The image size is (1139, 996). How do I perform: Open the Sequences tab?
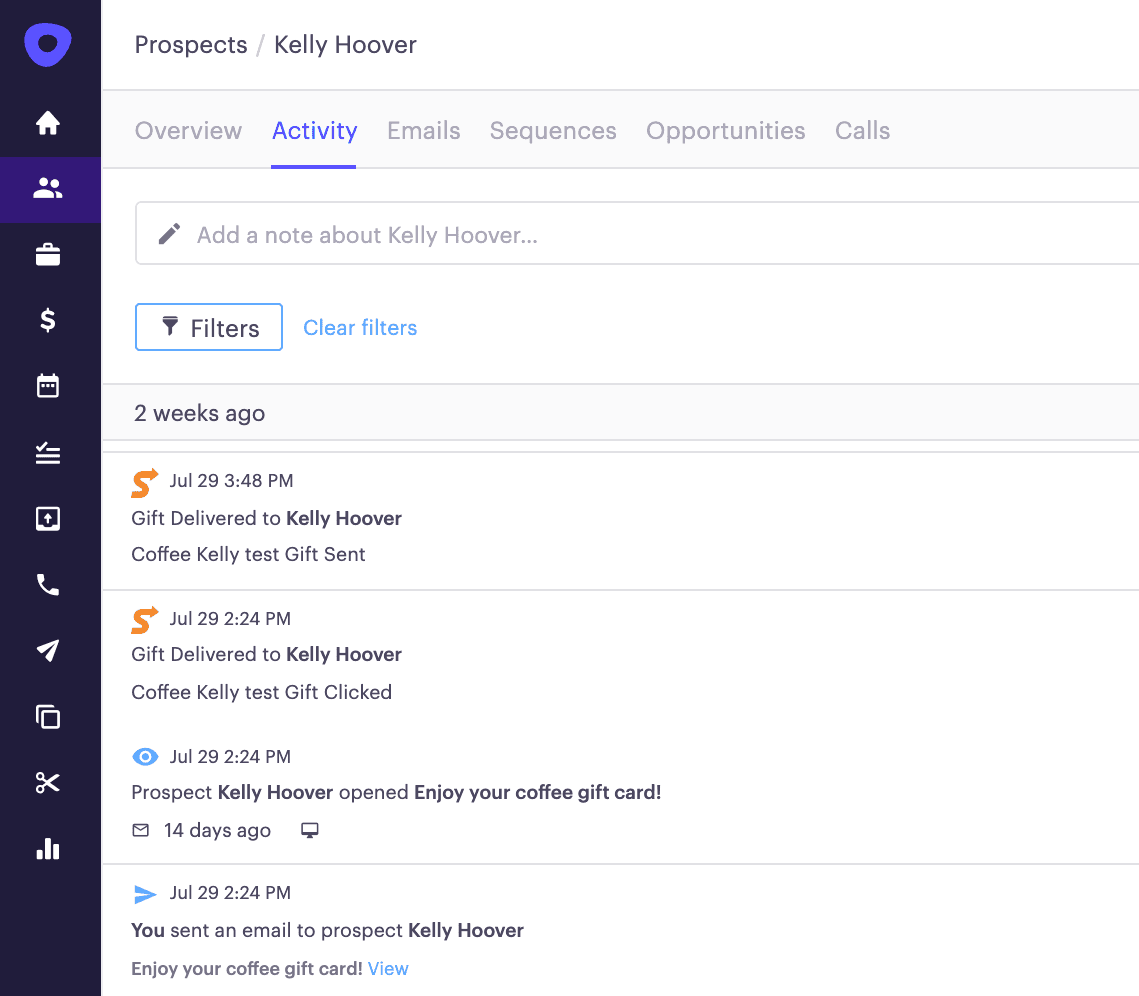point(553,131)
